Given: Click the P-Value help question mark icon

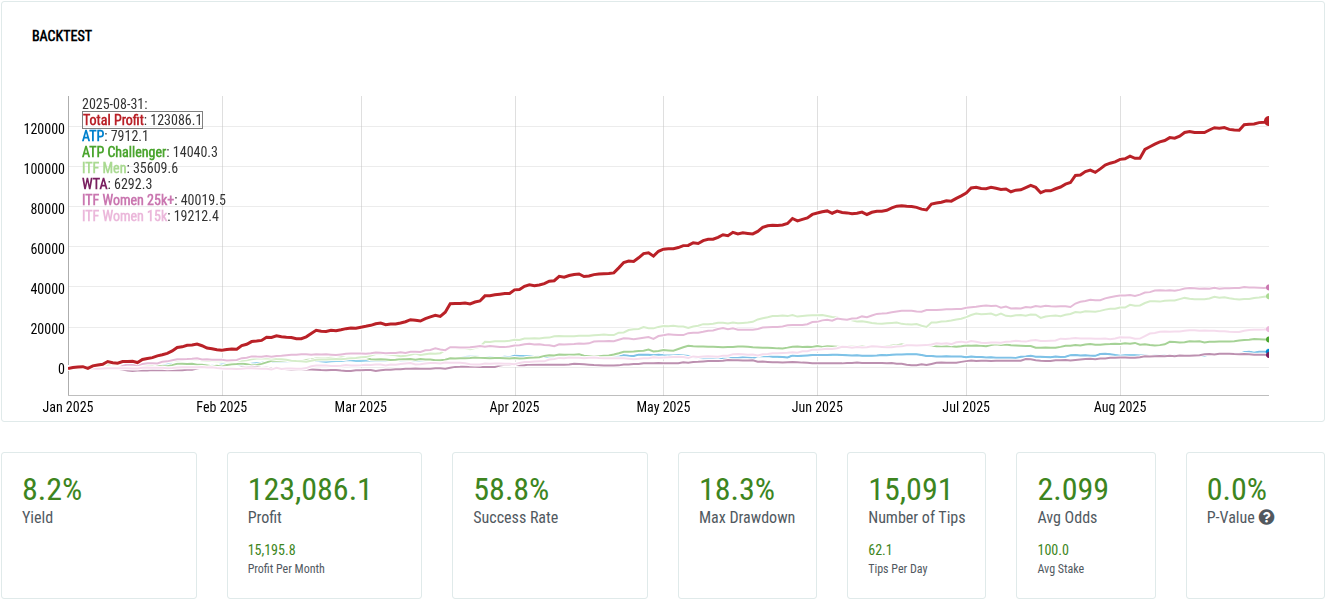Looking at the screenshot, I should pos(1266,518).
